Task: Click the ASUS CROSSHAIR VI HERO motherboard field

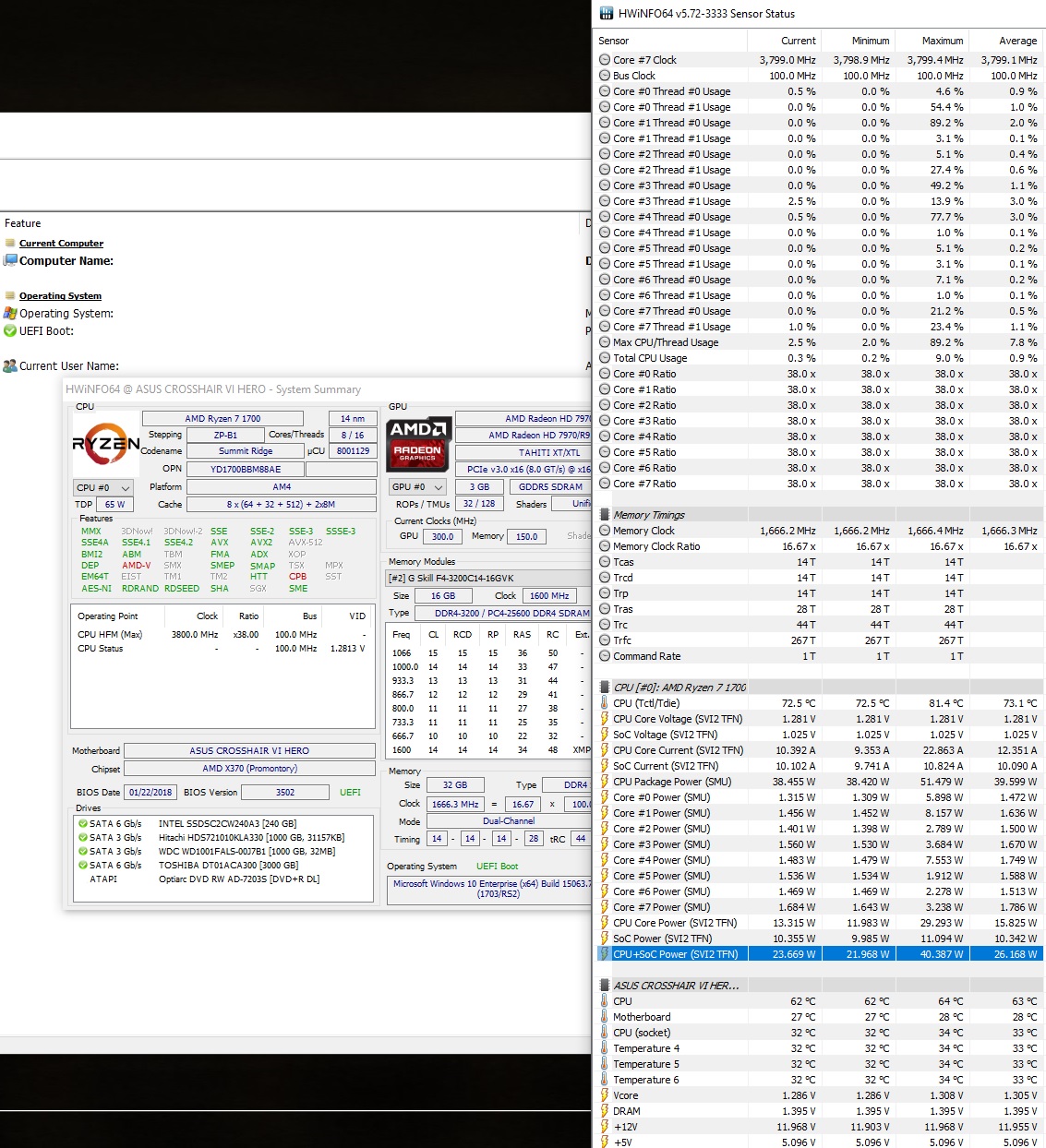Action: click(x=249, y=751)
